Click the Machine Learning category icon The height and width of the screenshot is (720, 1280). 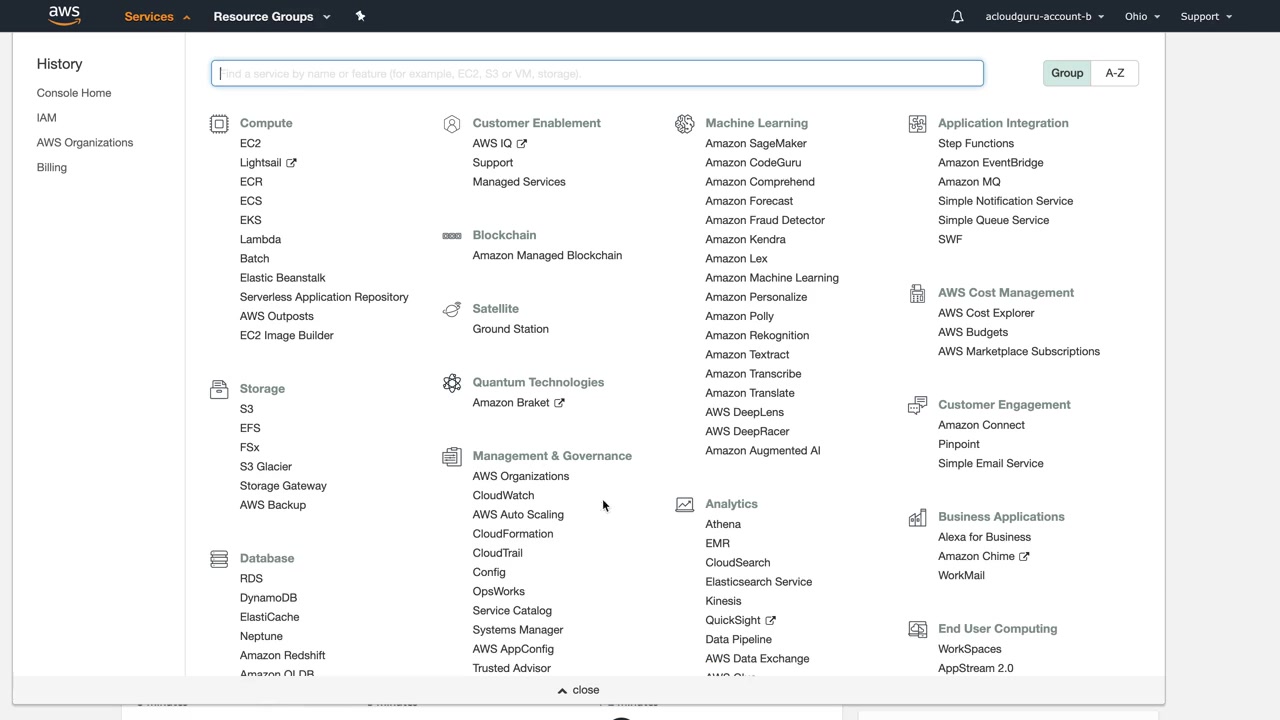click(685, 124)
